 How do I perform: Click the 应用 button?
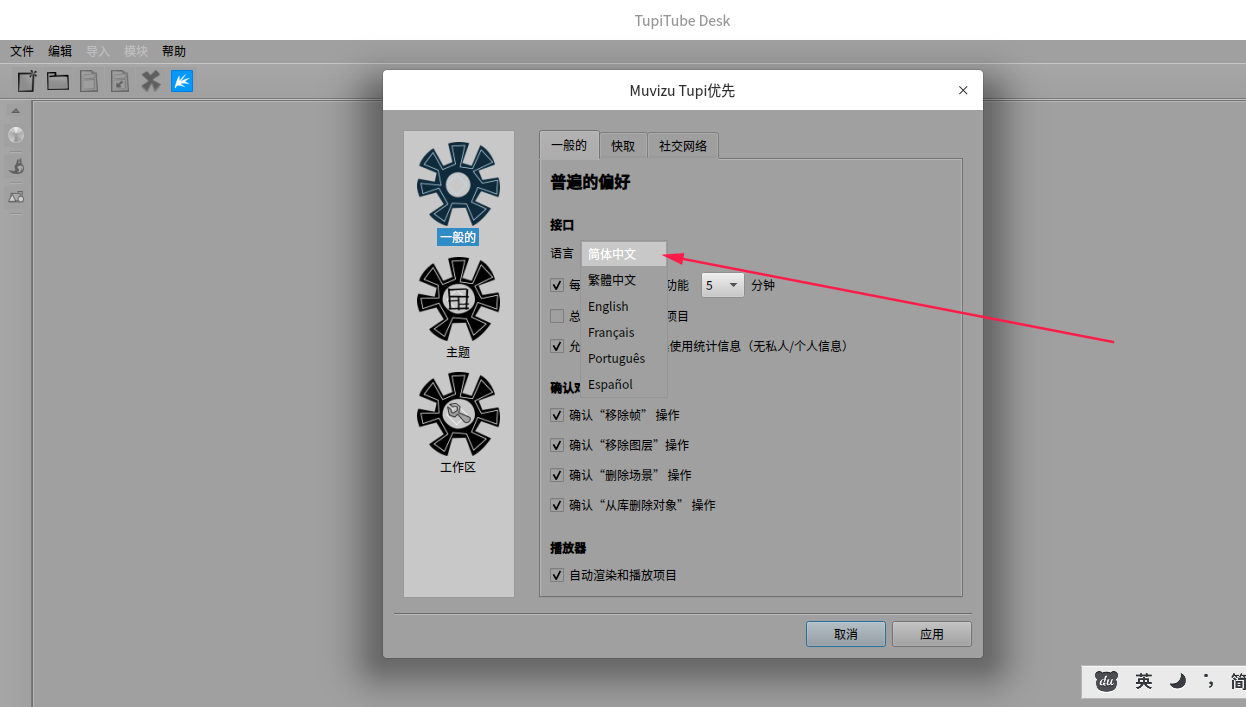click(x=932, y=634)
